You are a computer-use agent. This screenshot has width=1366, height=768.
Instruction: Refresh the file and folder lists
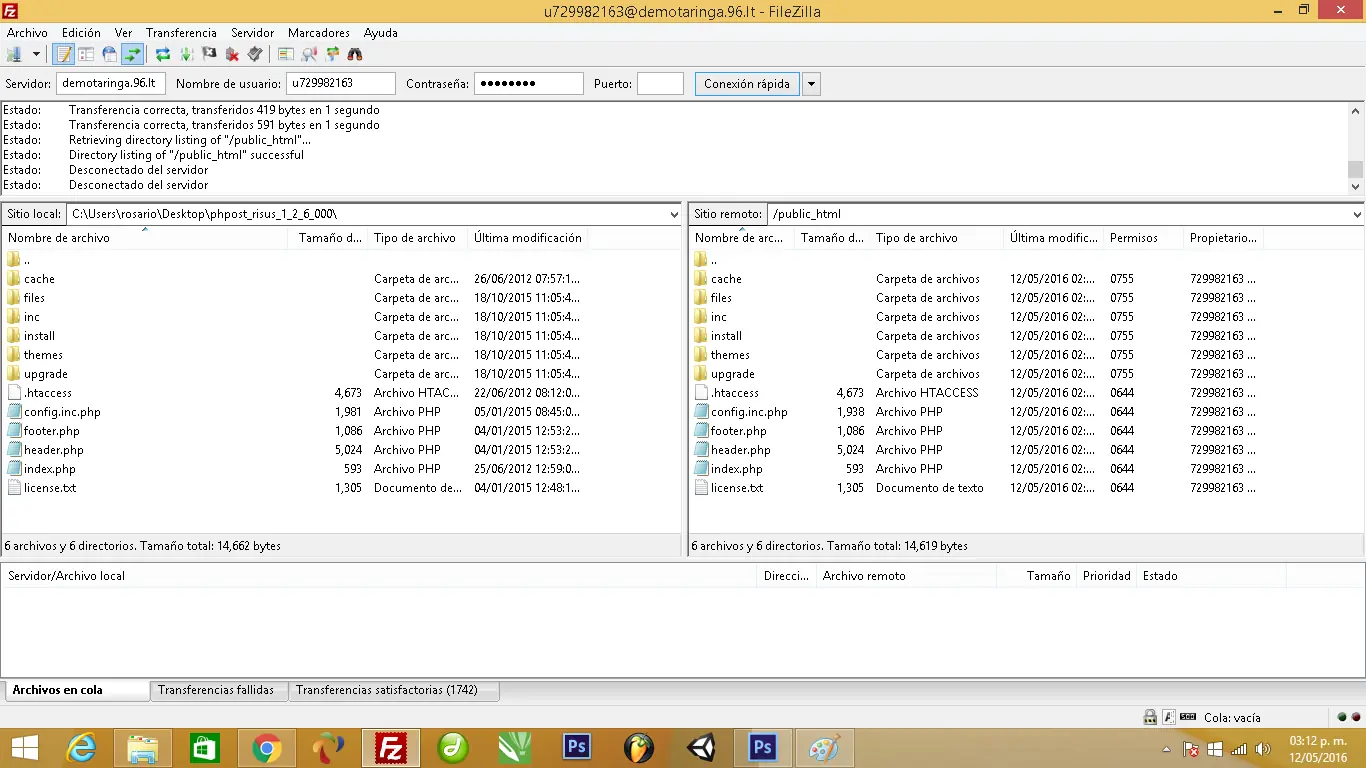(x=163, y=54)
